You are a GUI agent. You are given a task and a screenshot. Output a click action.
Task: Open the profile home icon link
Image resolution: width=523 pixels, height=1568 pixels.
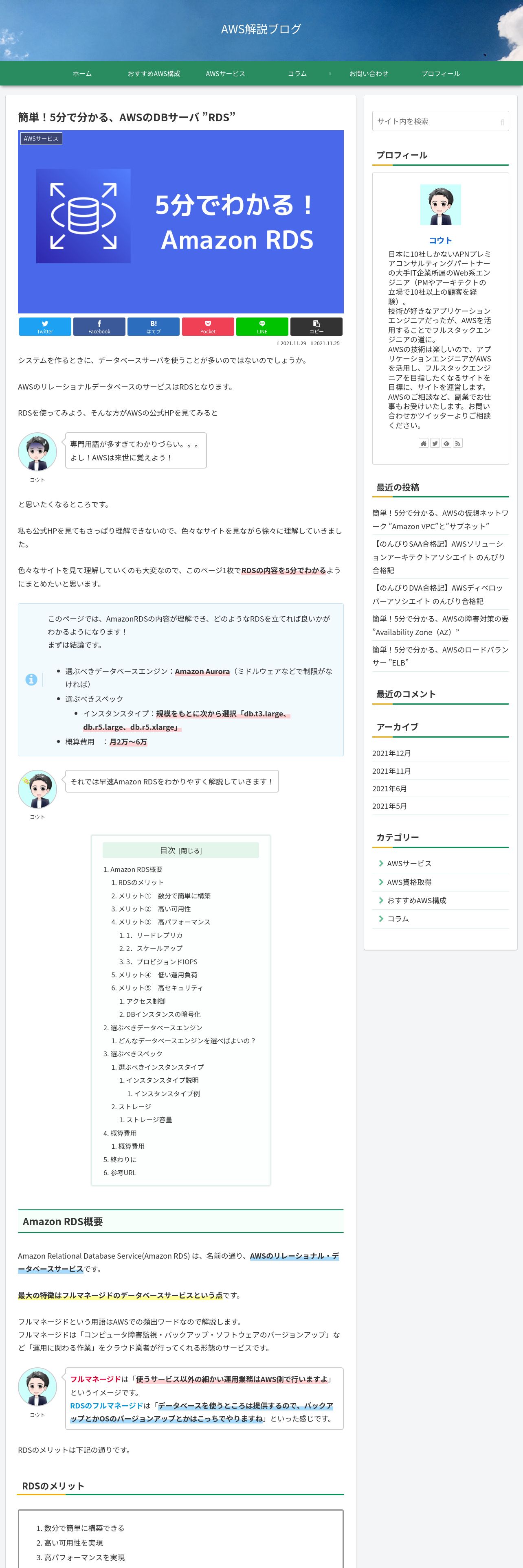424,443
